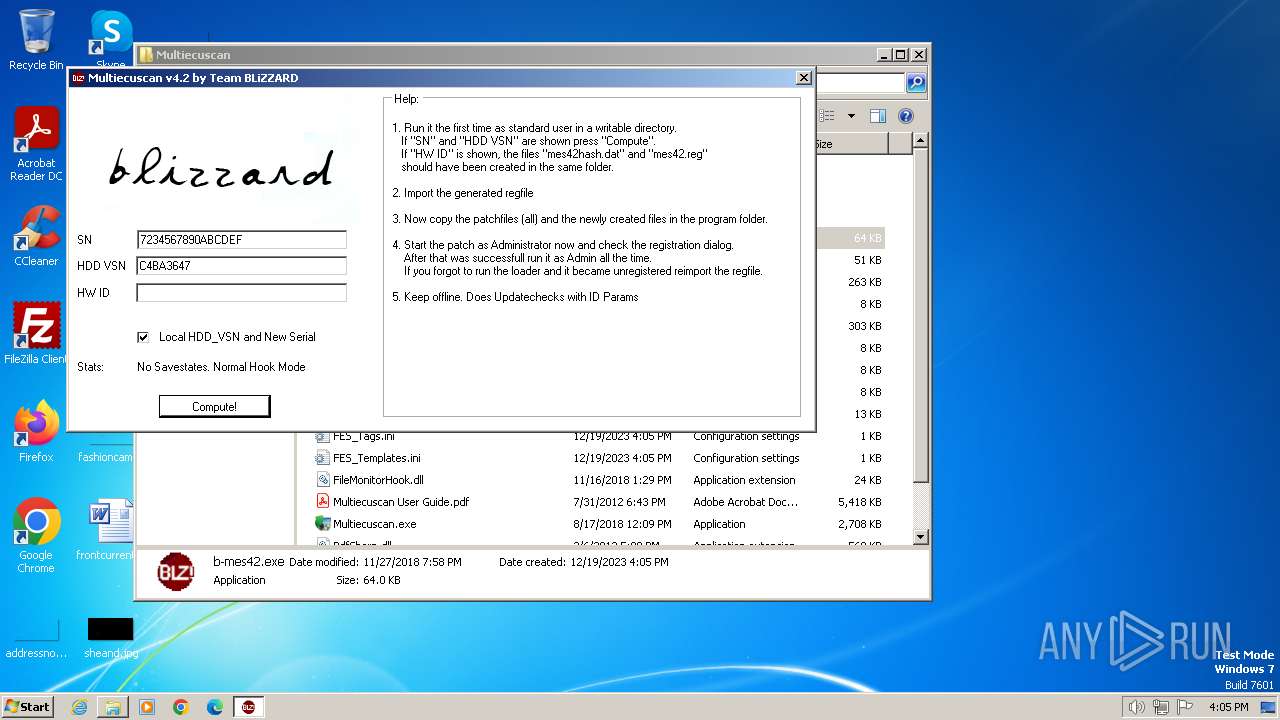Toggle Local HDD_VSN and New Serial checkbox
Image resolution: width=1280 pixels, height=720 pixels.
(x=143, y=337)
